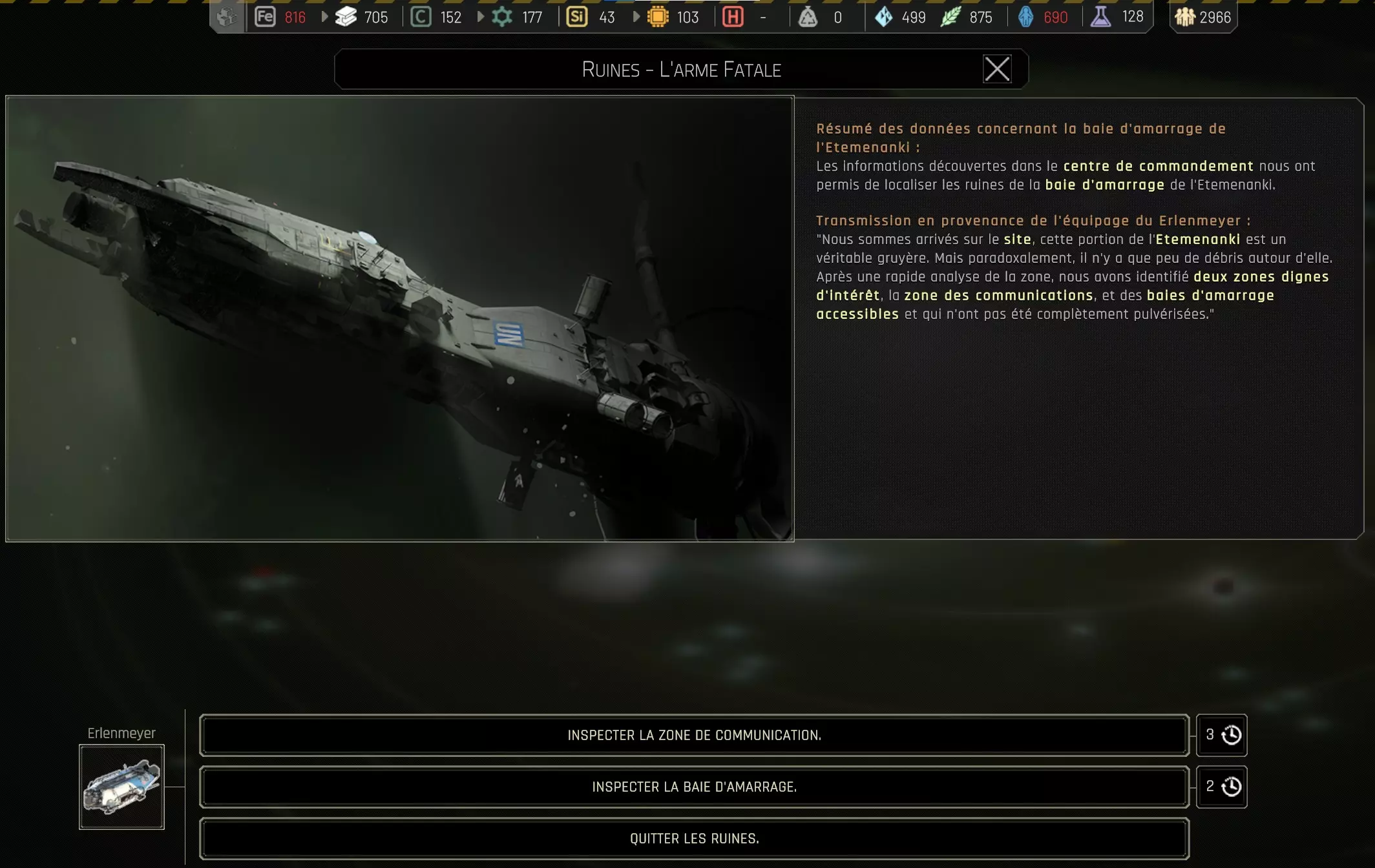This screenshot has width=1375, height=868.
Task: Click the silicon (Si) resource icon
Action: (576, 17)
